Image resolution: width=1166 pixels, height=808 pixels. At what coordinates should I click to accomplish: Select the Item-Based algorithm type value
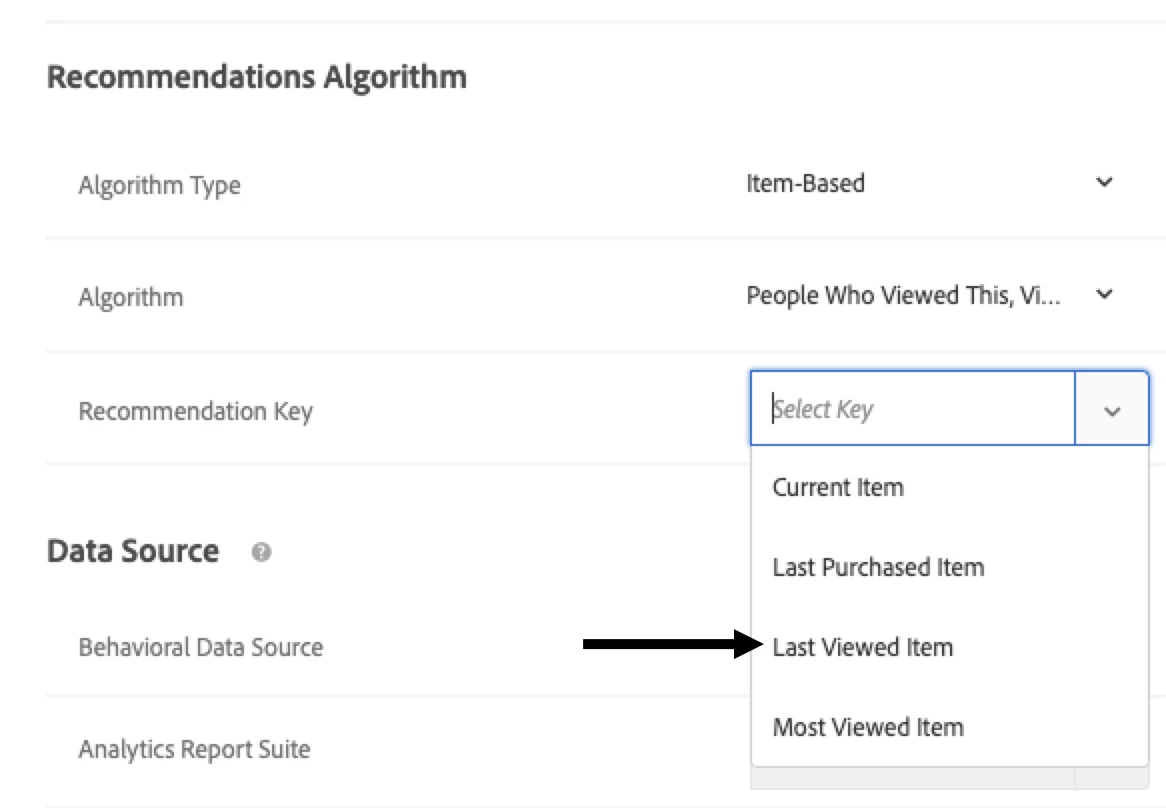click(x=805, y=183)
